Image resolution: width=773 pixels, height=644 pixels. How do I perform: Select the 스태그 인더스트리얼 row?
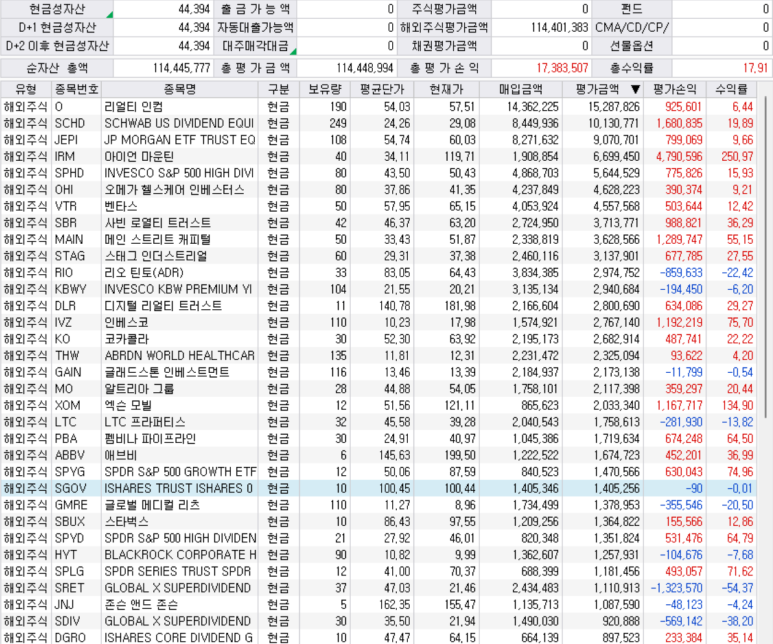(x=379, y=256)
